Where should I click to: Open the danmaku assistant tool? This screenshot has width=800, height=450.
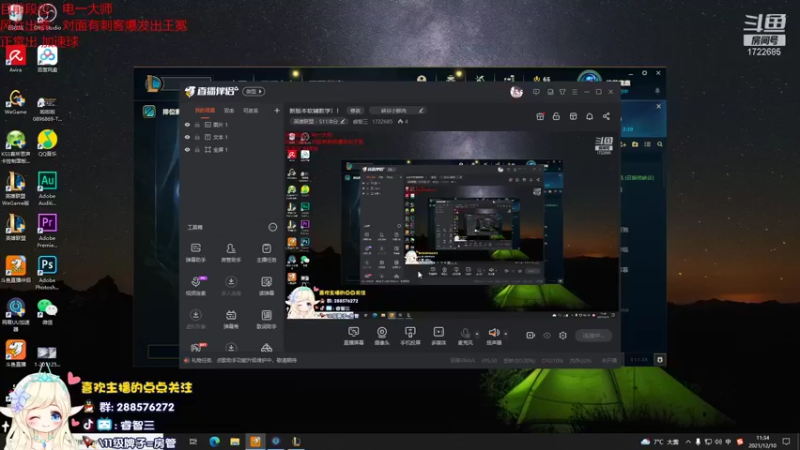(195, 253)
